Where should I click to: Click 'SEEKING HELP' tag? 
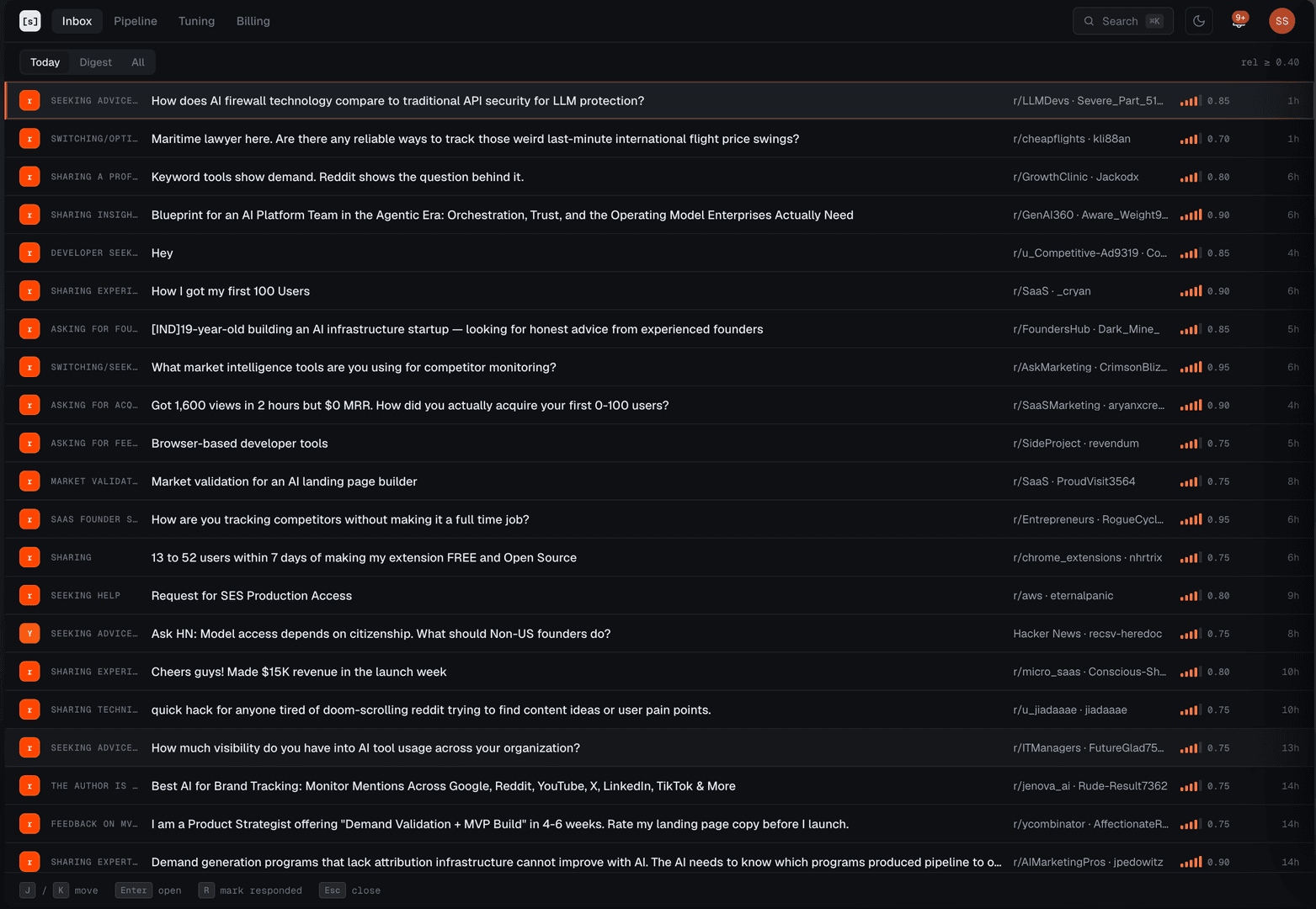point(85,596)
